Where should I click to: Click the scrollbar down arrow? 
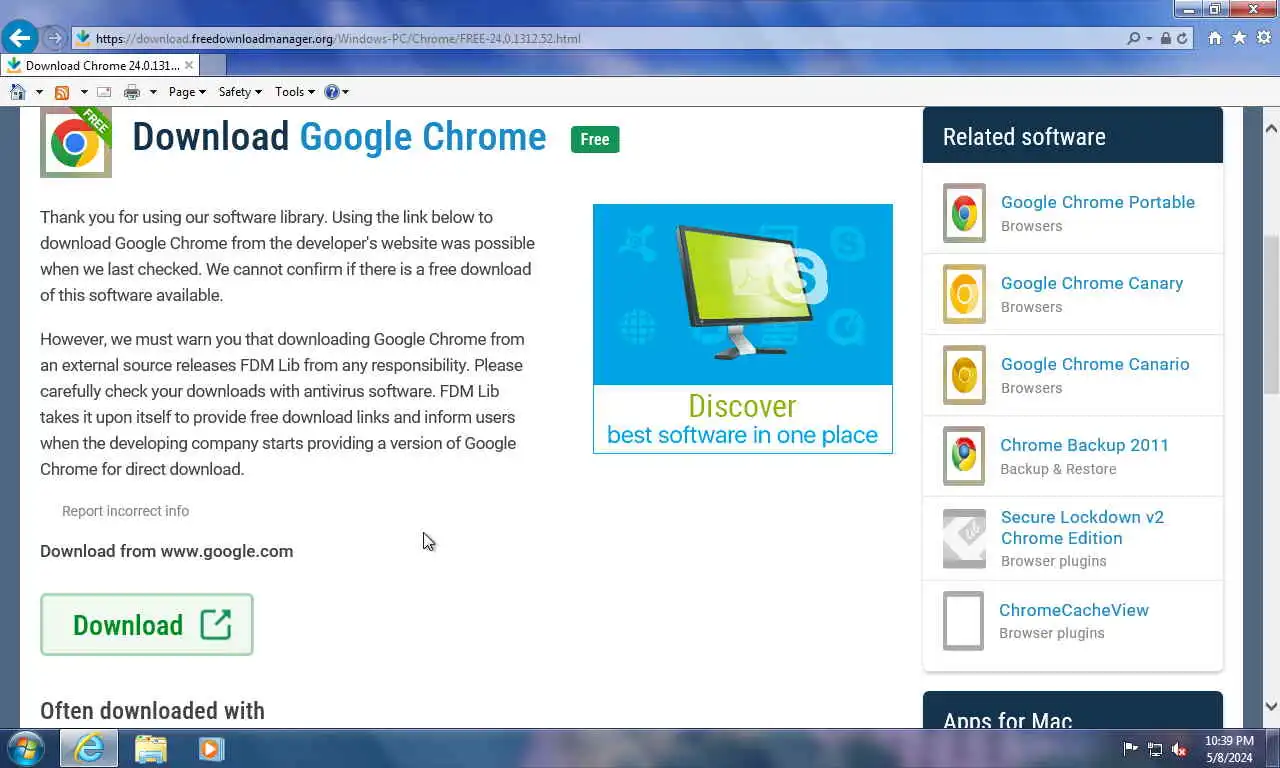(x=1271, y=706)
